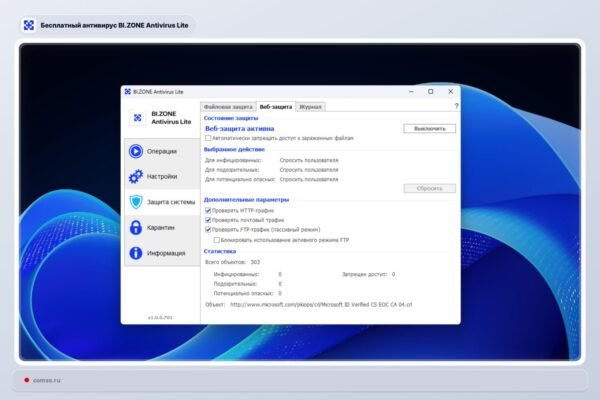The height and width of the screenshot is (400, 600).
Task: Toggle Проверять HTTP-трафик checkbox
Action: [208, 210]
